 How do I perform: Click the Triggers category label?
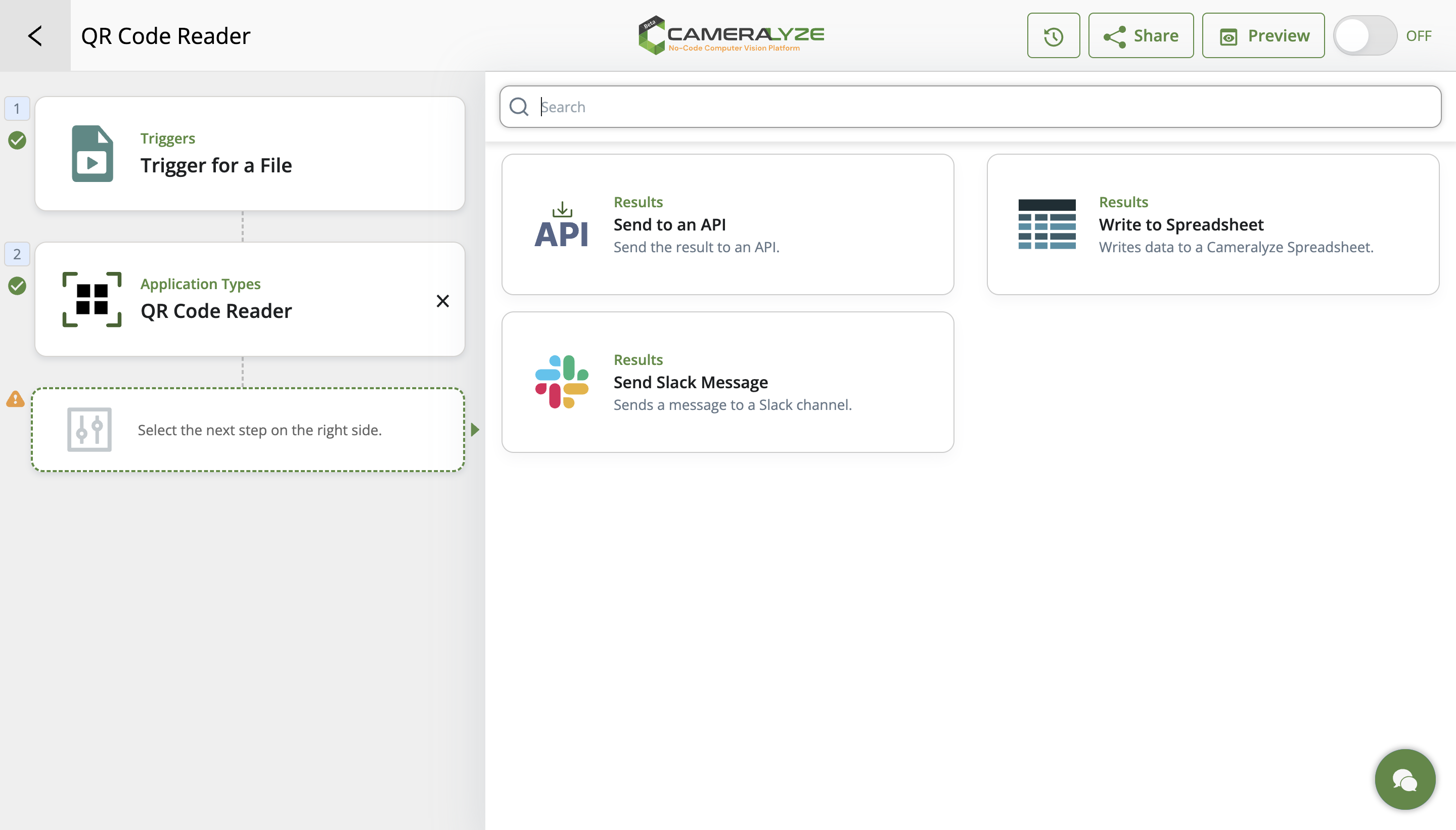pos(168,139)
